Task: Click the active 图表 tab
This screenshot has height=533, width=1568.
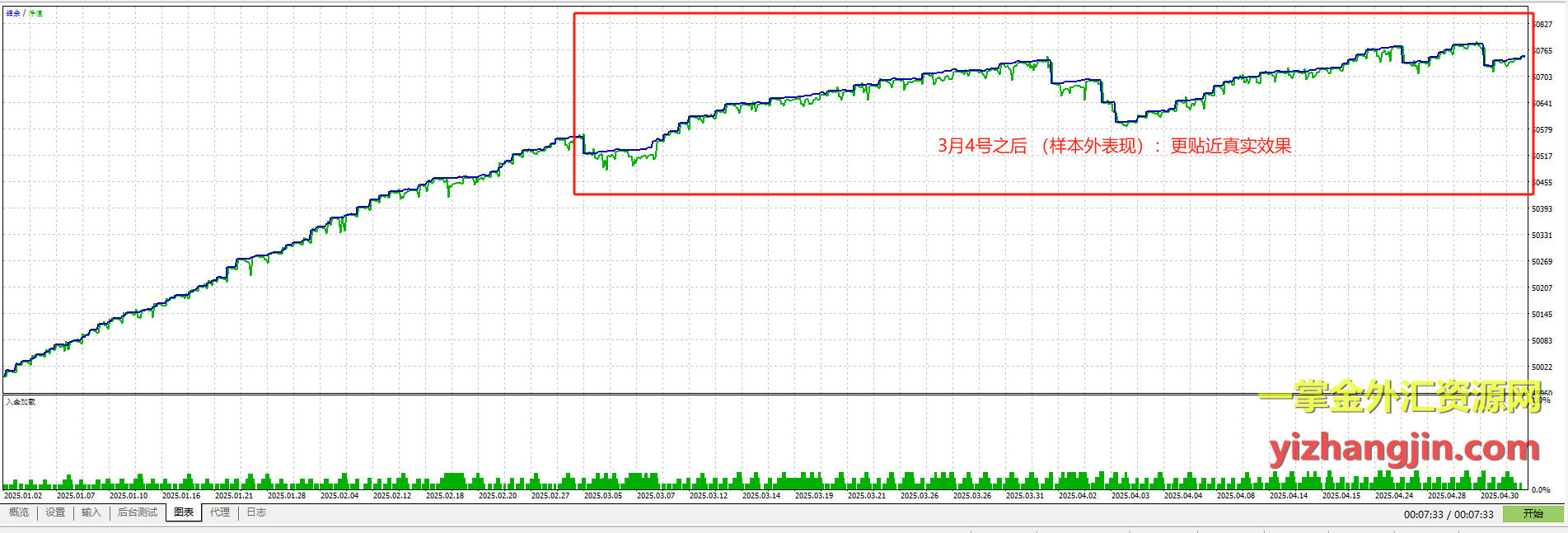Action: pyautogui.click(x=184, y=512)
